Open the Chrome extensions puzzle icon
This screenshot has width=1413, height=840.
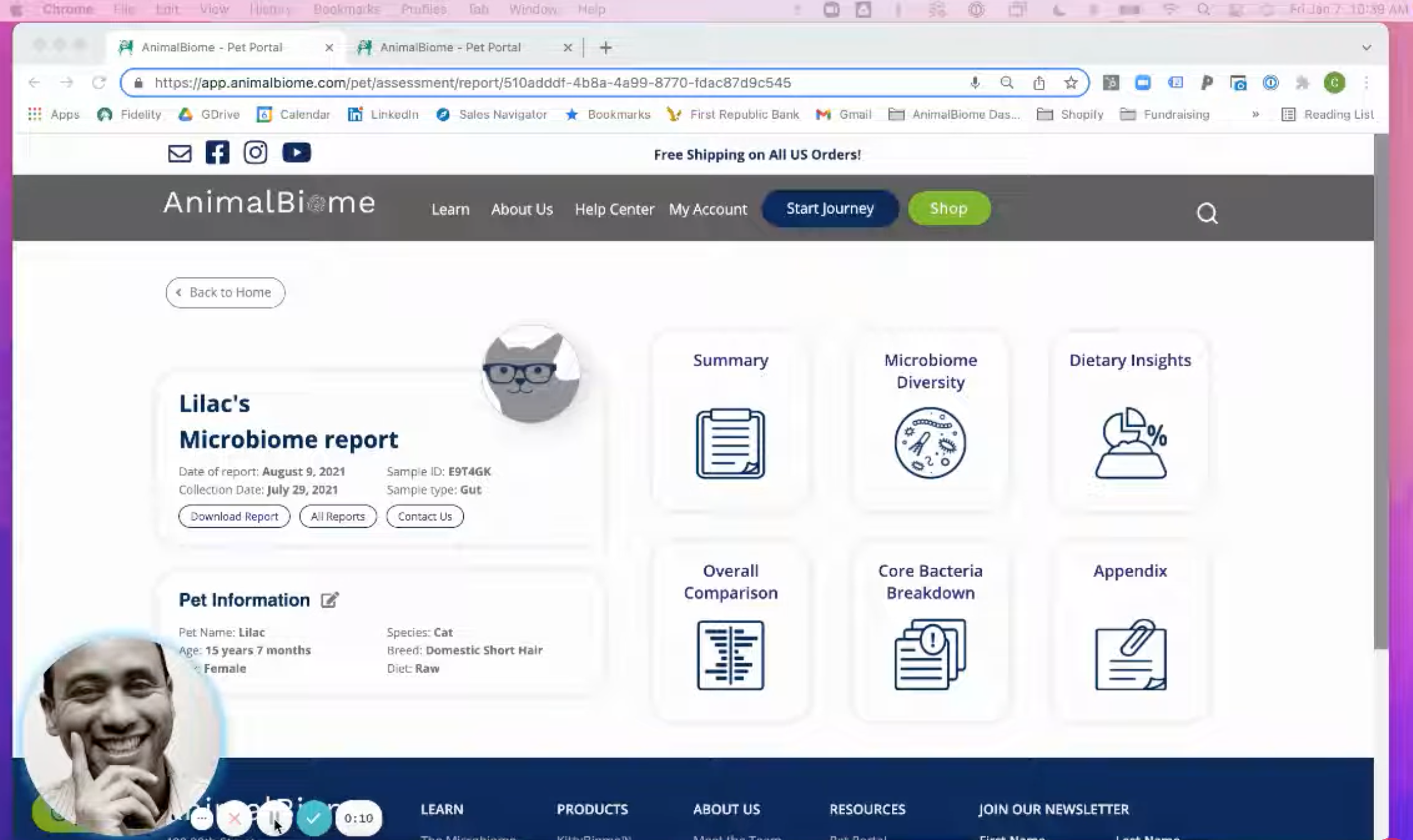(x=1302, y=83)
